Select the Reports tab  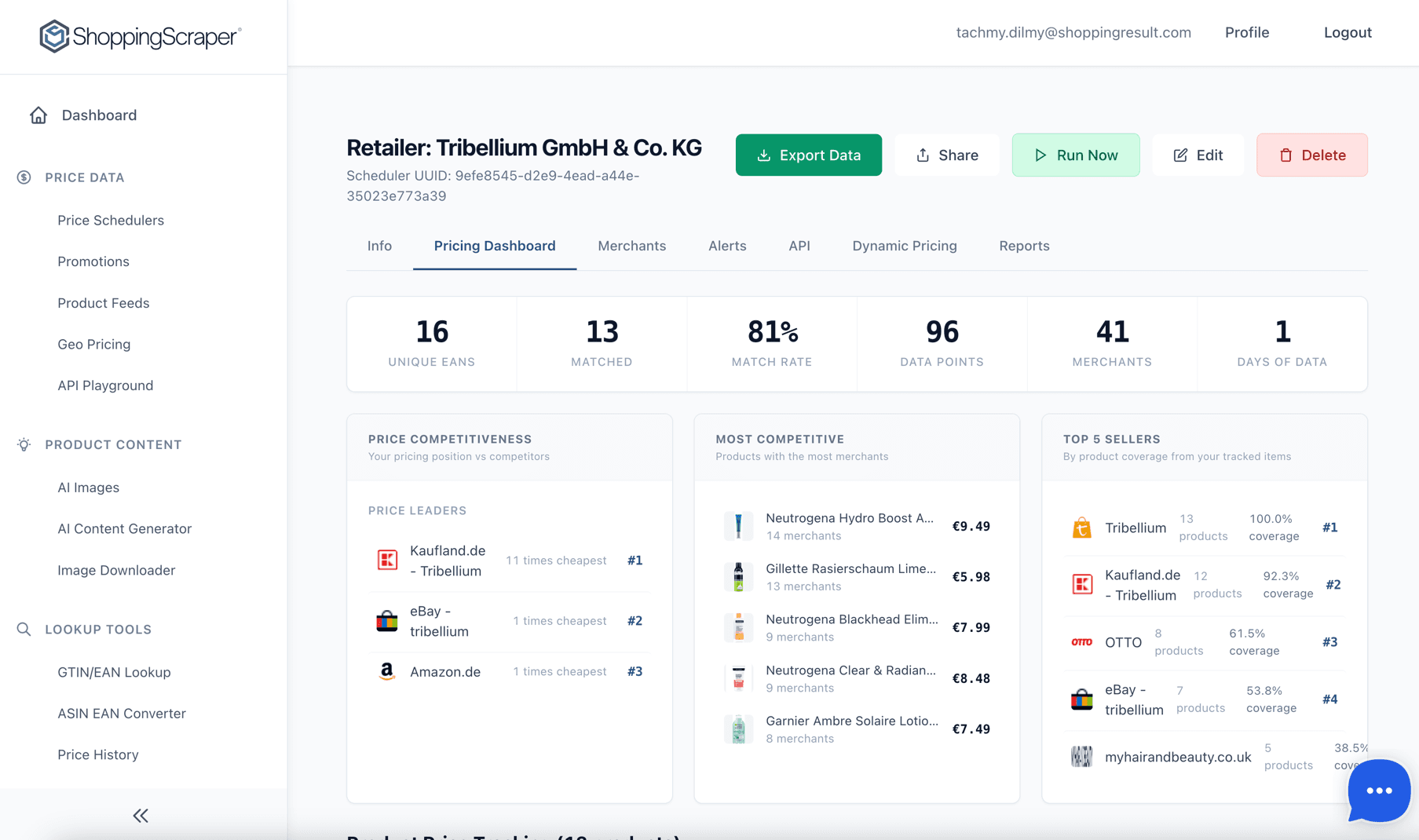(1024, 246)
